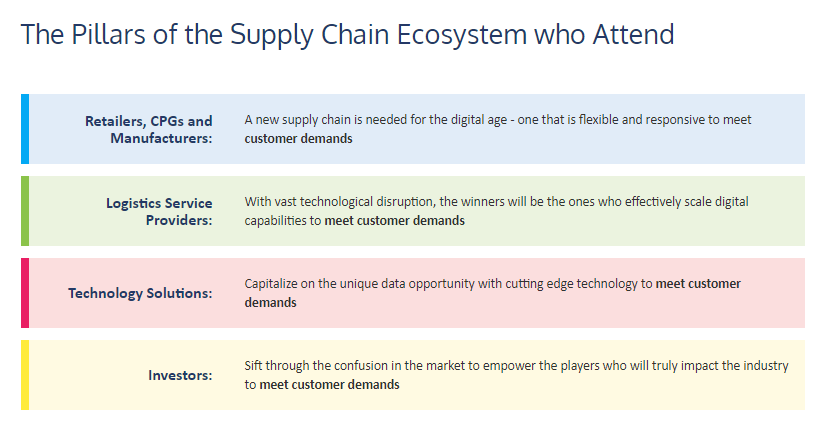Image resolution: width=828 pixels, height=437 pixels.
Task: Click bold 'customer demands' text in Retailers row
Action: click(x=298, y=139)
